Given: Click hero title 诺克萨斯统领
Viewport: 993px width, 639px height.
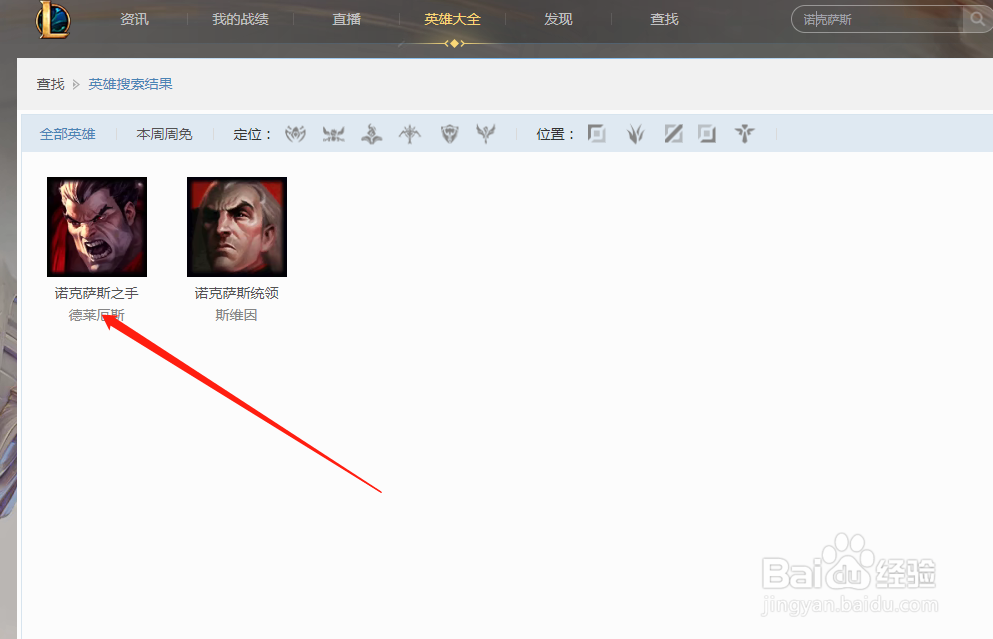Looking at the screenshot, I should [x=236, y=293].
